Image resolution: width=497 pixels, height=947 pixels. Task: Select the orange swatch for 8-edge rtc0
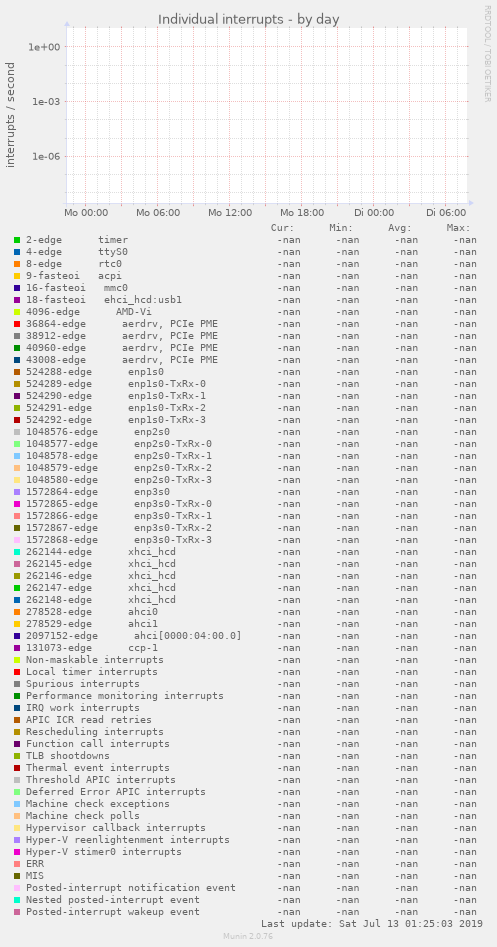(17, 264)
